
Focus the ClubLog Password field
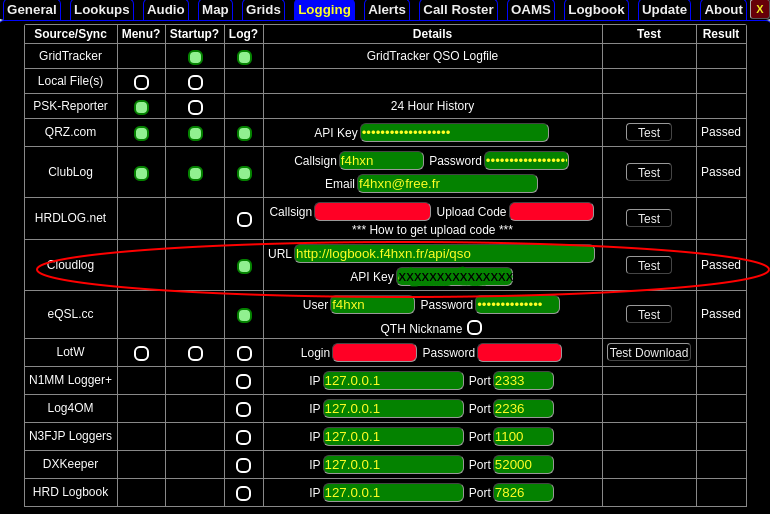526,161
